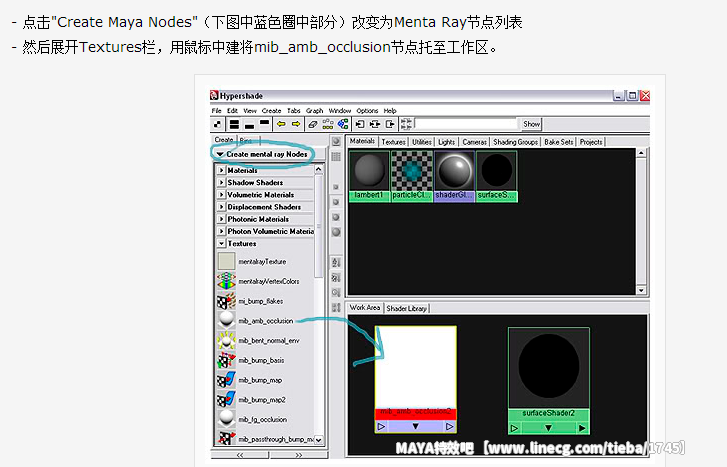
Task: Open the Help menu
Action: pyautogui.click(x=390, y=111)
